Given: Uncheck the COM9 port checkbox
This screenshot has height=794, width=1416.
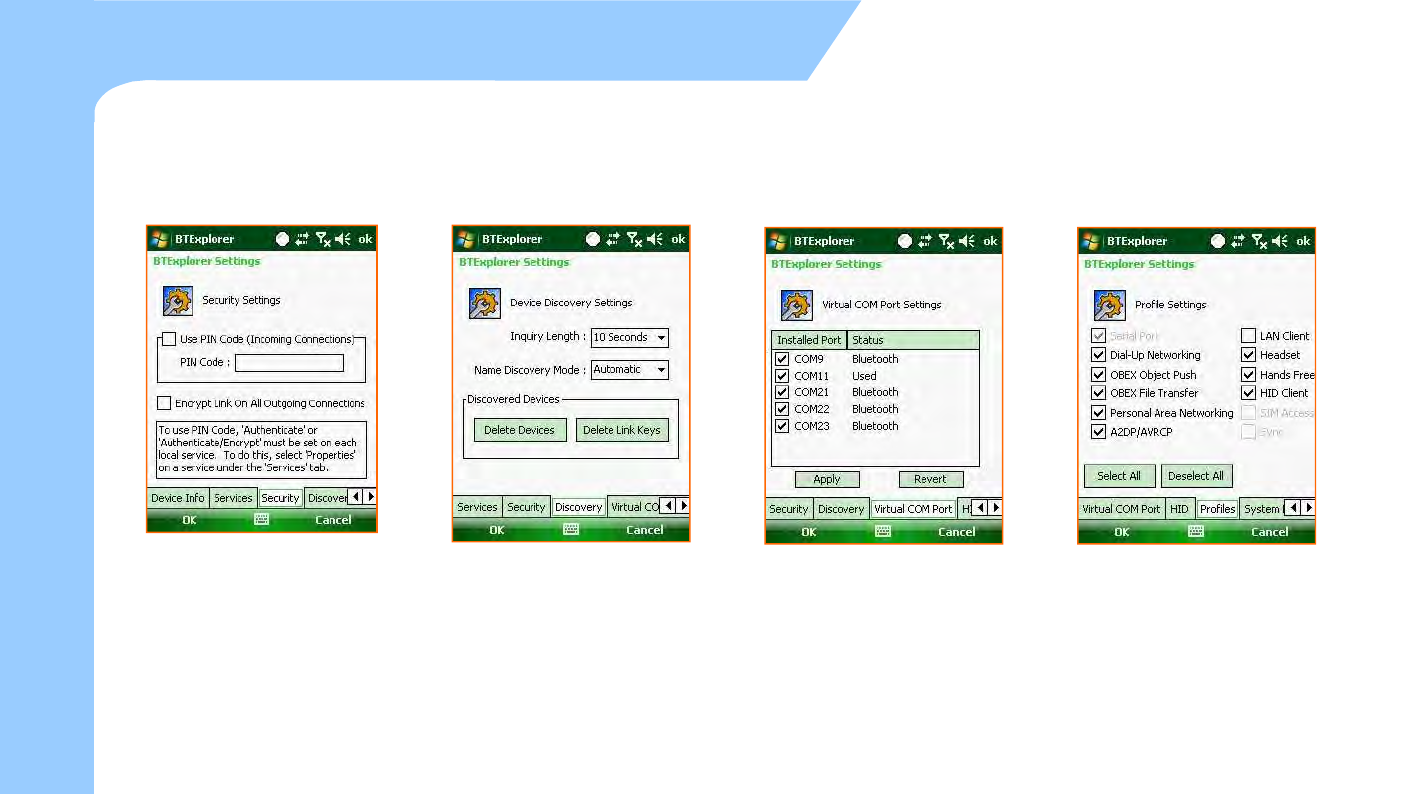Looking at the screenshot, I should 782,359.
